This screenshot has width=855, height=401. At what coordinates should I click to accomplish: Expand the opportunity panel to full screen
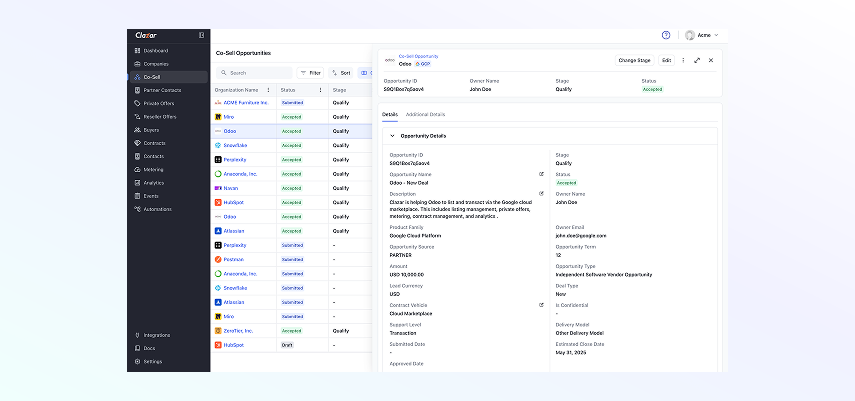pyautogui.click(x=697, y=60)
